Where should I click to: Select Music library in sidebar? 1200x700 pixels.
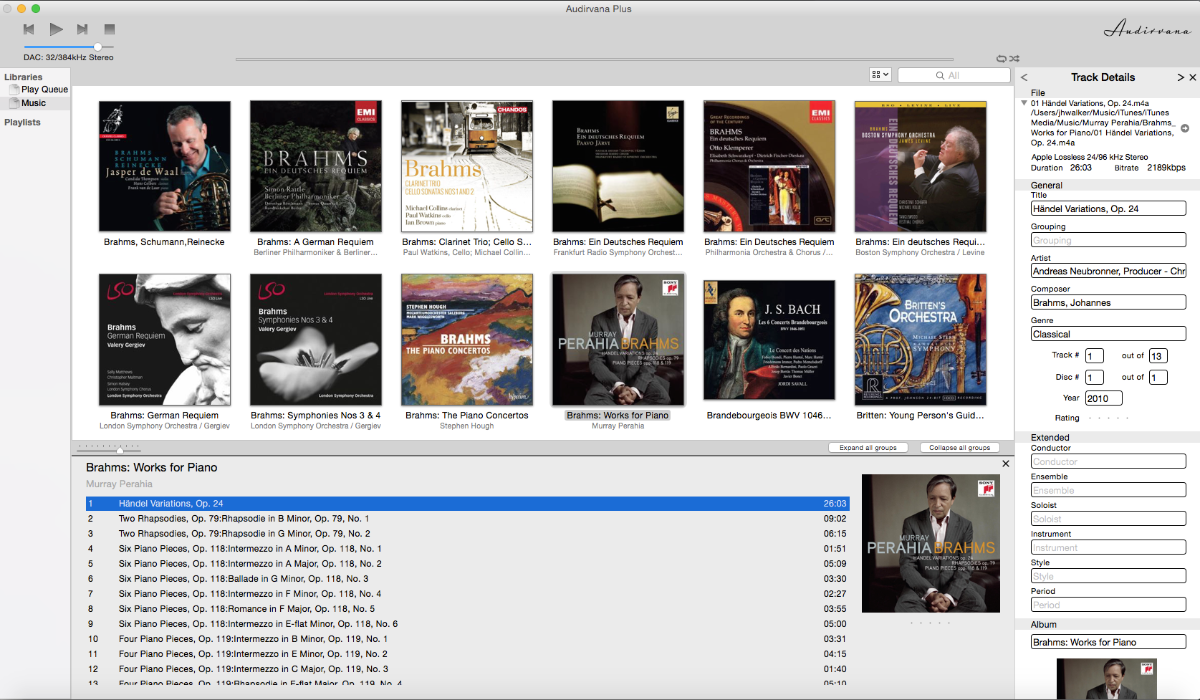tap(34, 103)
